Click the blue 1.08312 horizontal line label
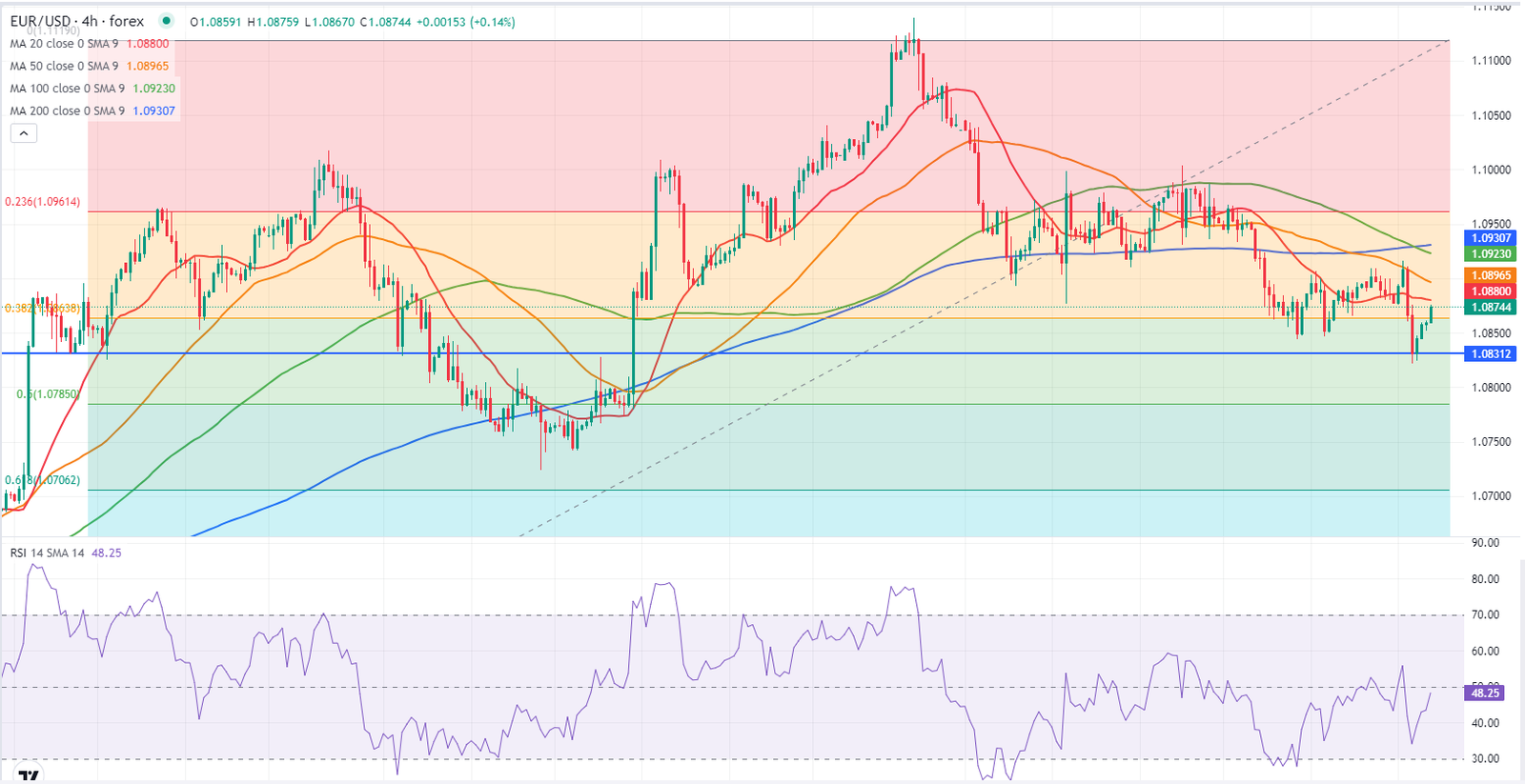This screenshot has height=784, width=1525. pos(1491,353)
